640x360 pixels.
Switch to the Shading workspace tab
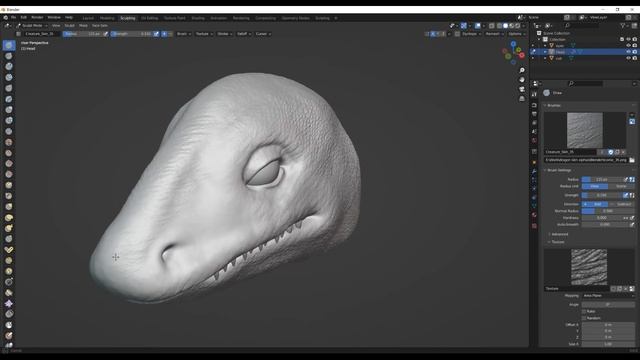pos(198,18)
